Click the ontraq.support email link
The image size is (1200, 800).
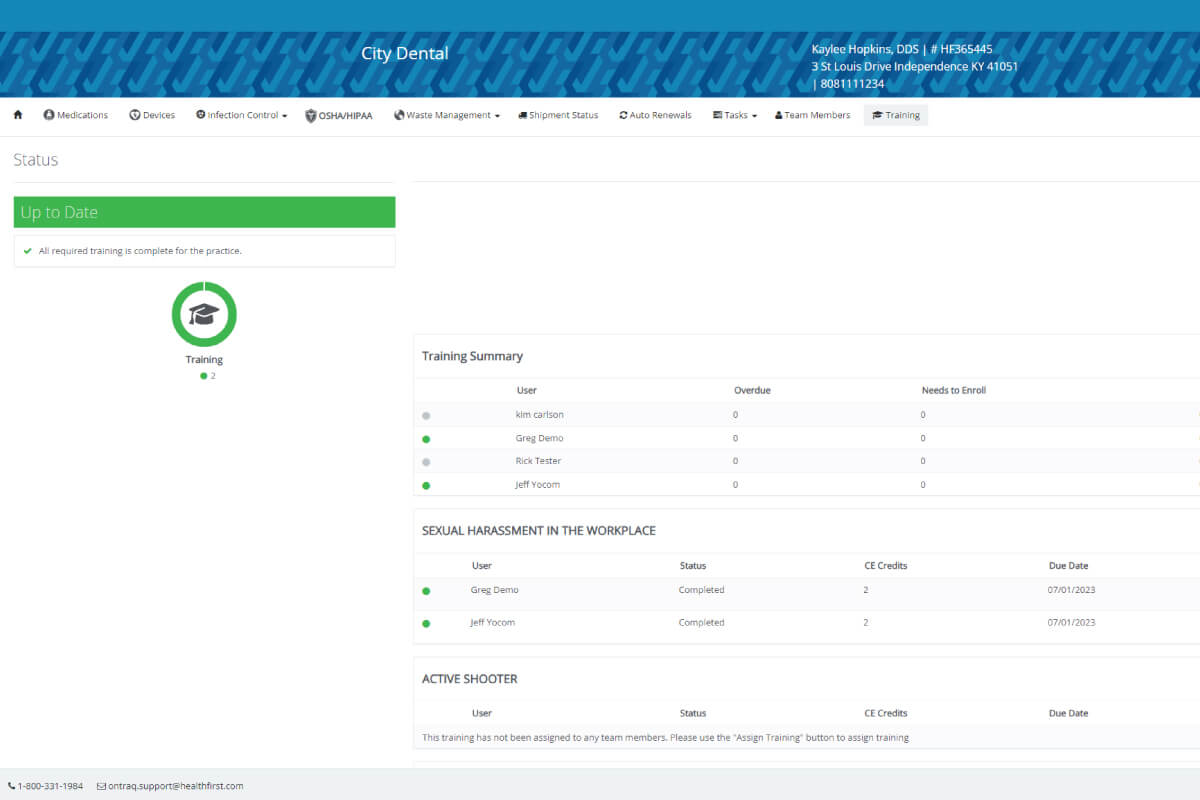coord(175,786)
